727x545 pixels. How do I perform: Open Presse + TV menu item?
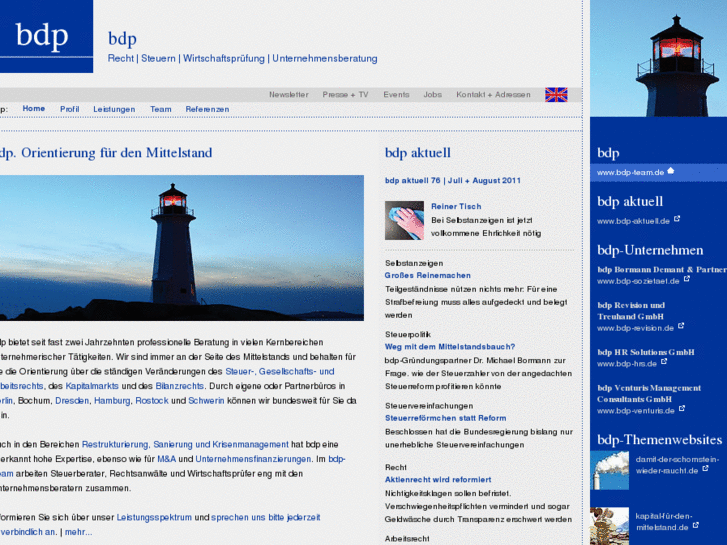click(x=345, y=95)
